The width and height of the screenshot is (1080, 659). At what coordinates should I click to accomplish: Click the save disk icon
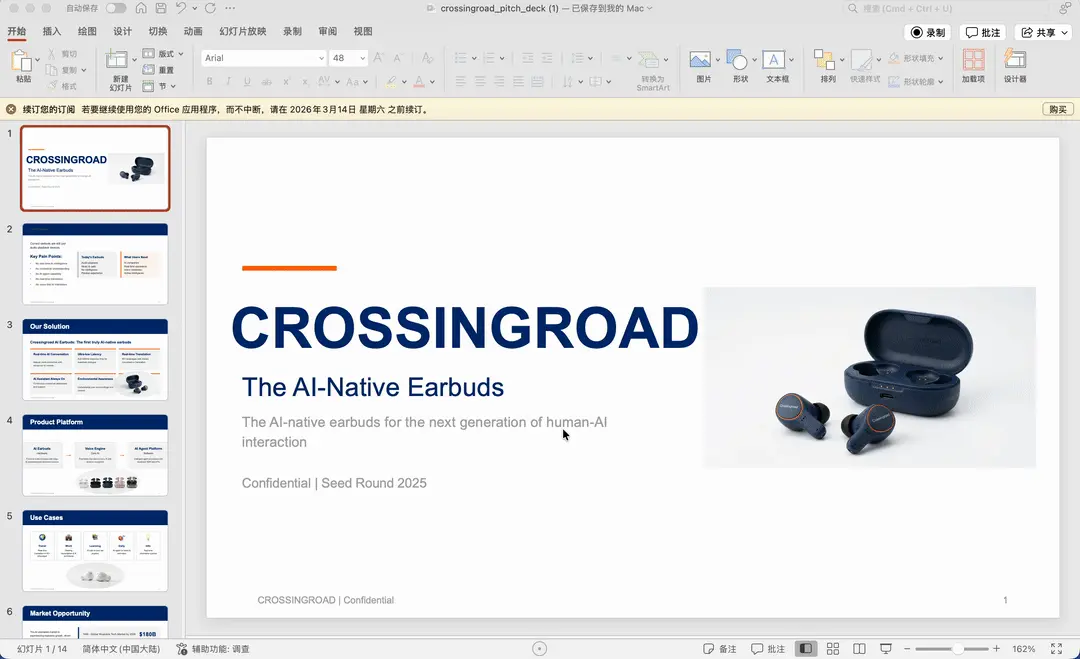pyautogui.click(x=160, y=8)
